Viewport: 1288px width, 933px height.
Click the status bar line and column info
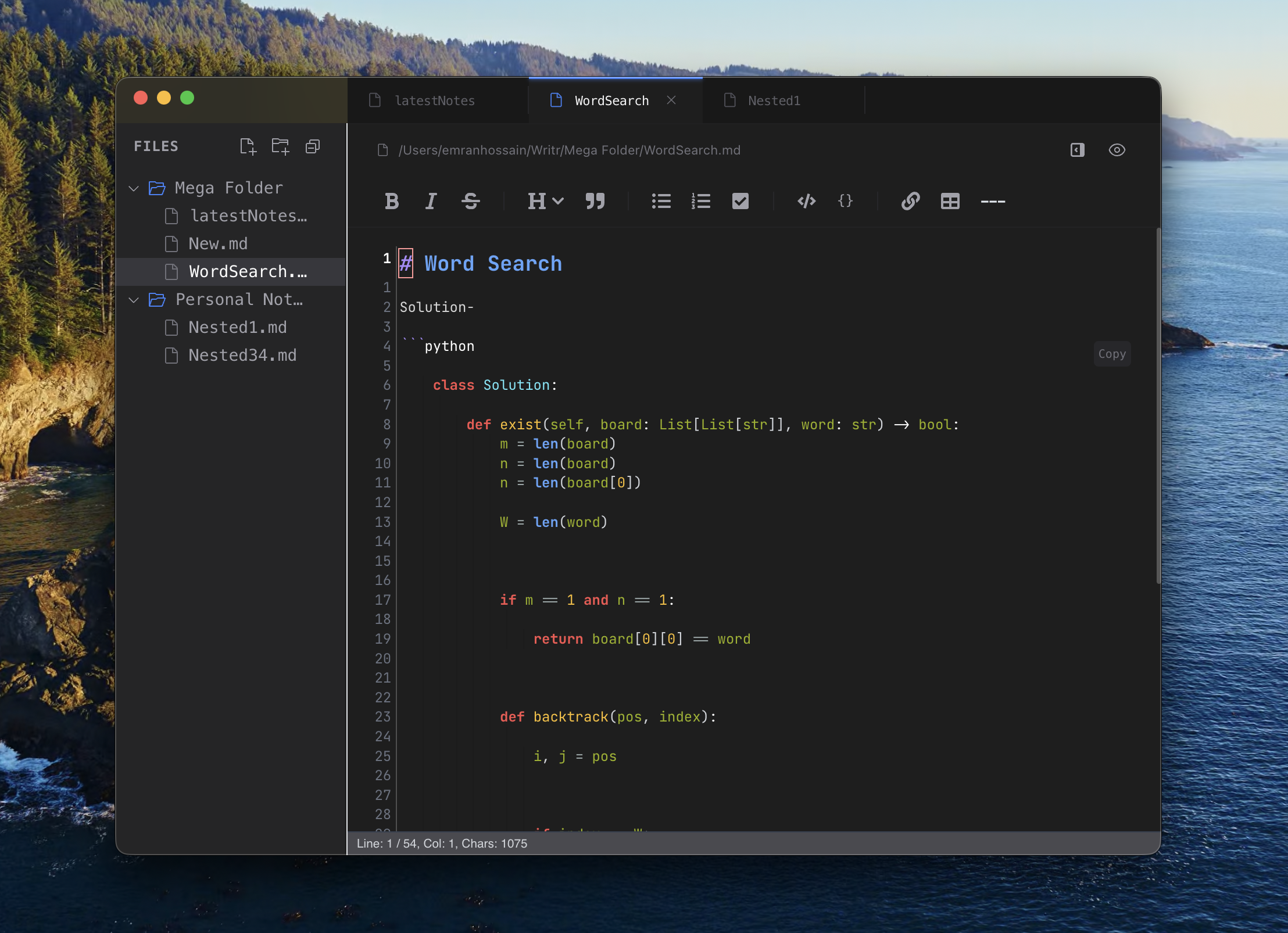tap(442, 844)
